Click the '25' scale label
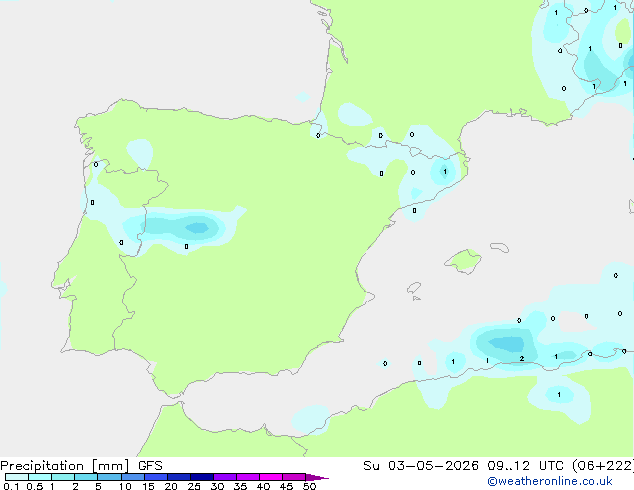This screenshot has width=634, height=490. click(x=194, y=486)
